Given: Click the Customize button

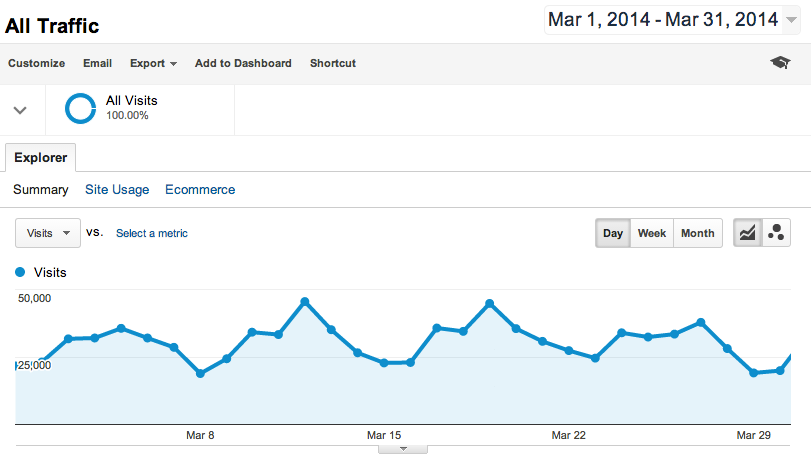Looking at the screenshot, I should 36,63.
